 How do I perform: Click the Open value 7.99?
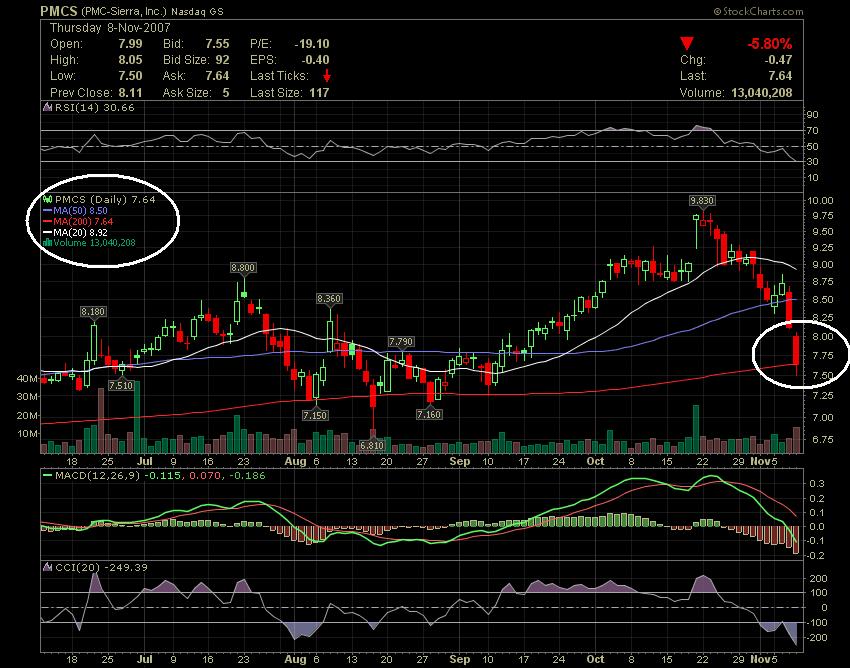tap(130, 44)
